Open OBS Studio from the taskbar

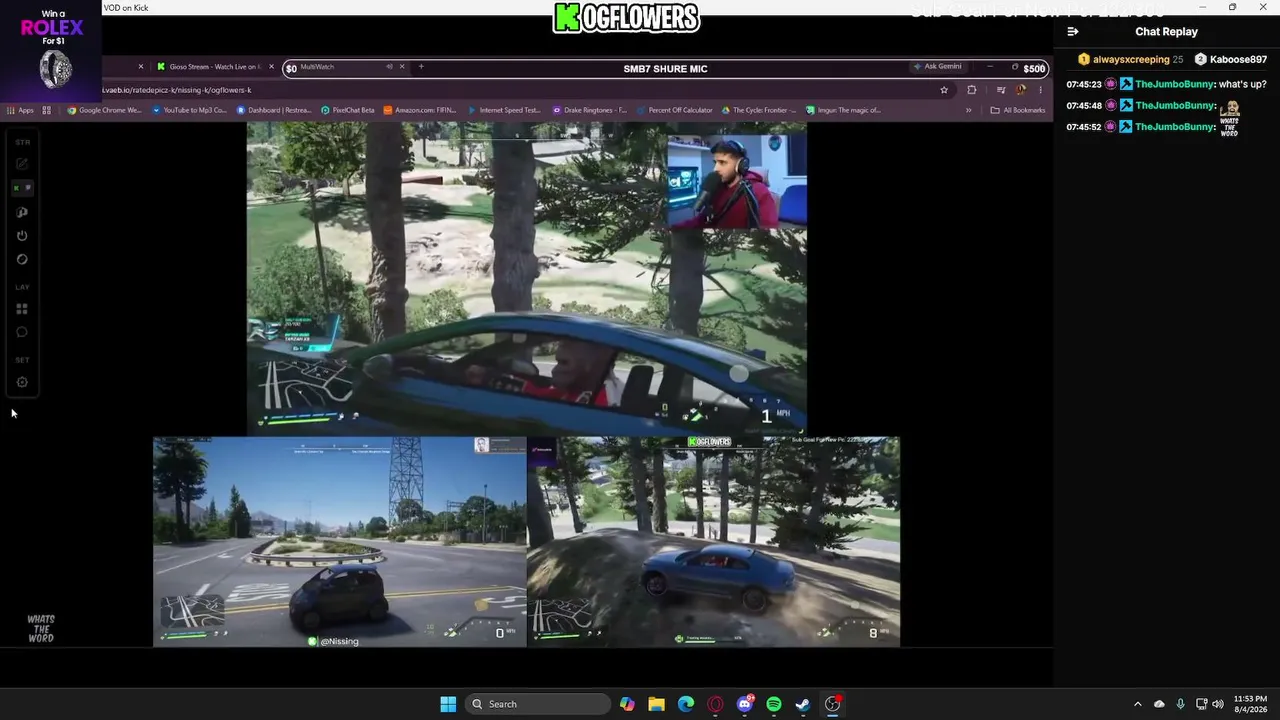click(x=833, y=704)
